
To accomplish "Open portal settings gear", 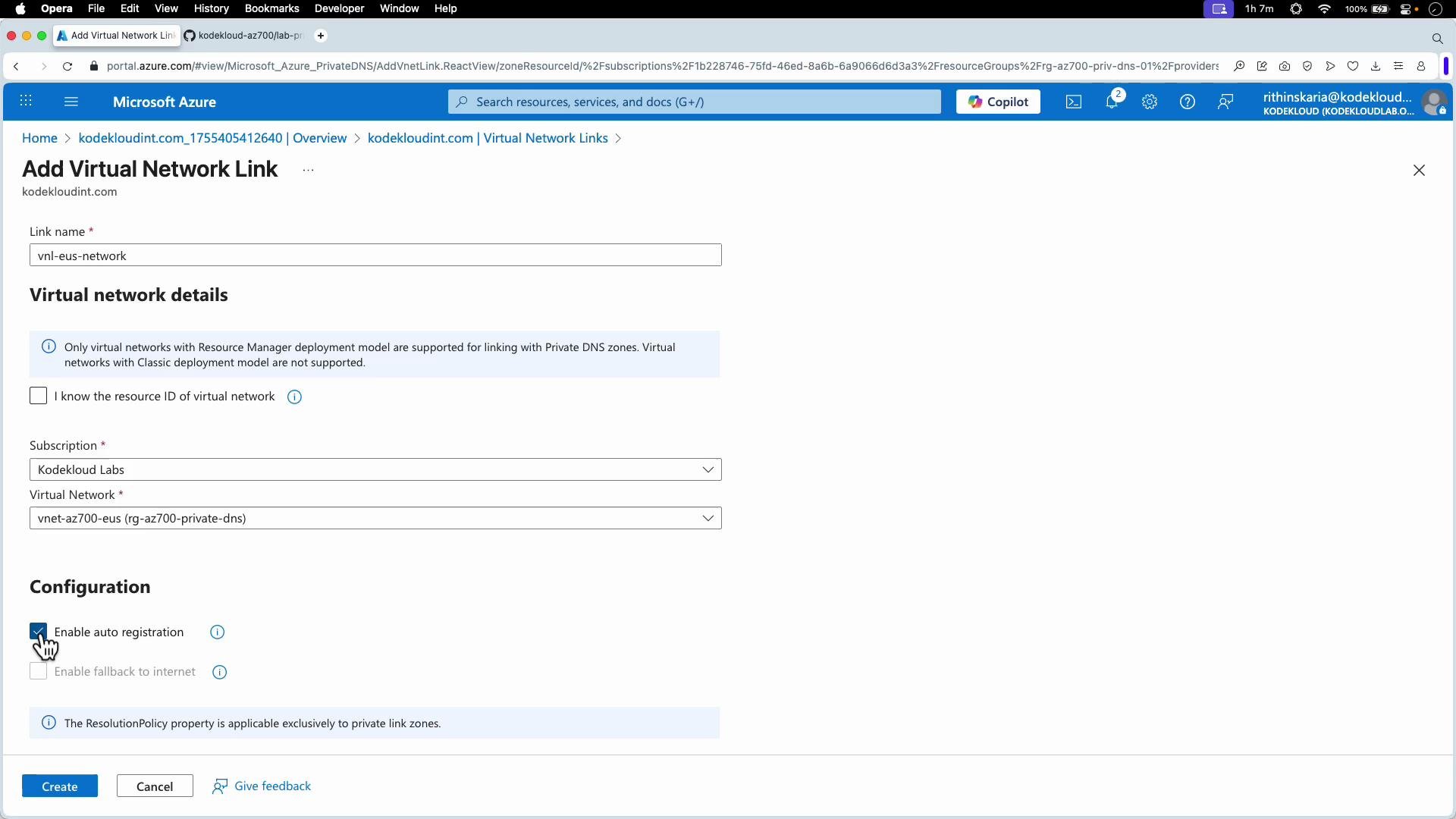I will pyautogui.click(x=1150, y=102).
